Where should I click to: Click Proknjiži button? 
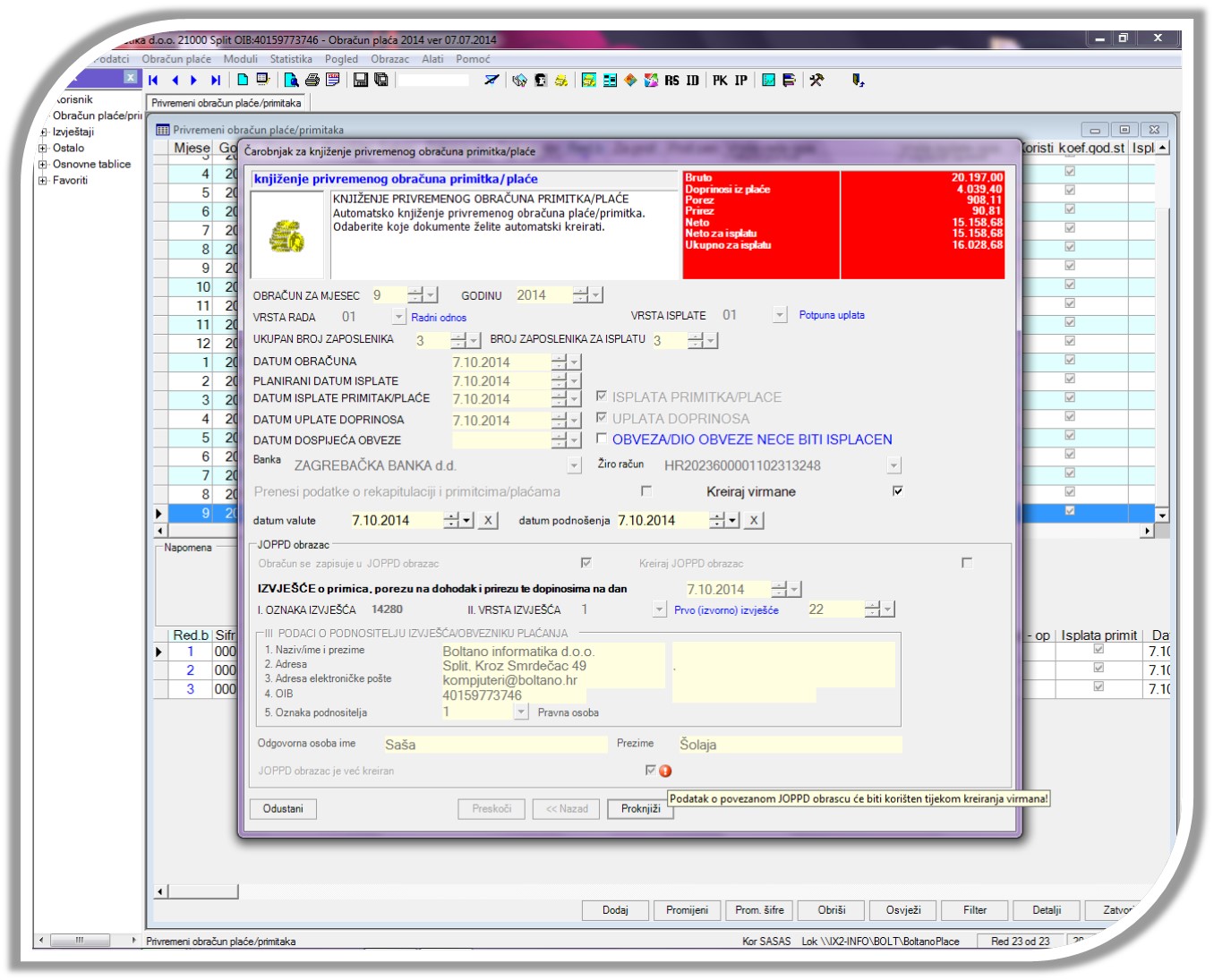click(640, 809)
